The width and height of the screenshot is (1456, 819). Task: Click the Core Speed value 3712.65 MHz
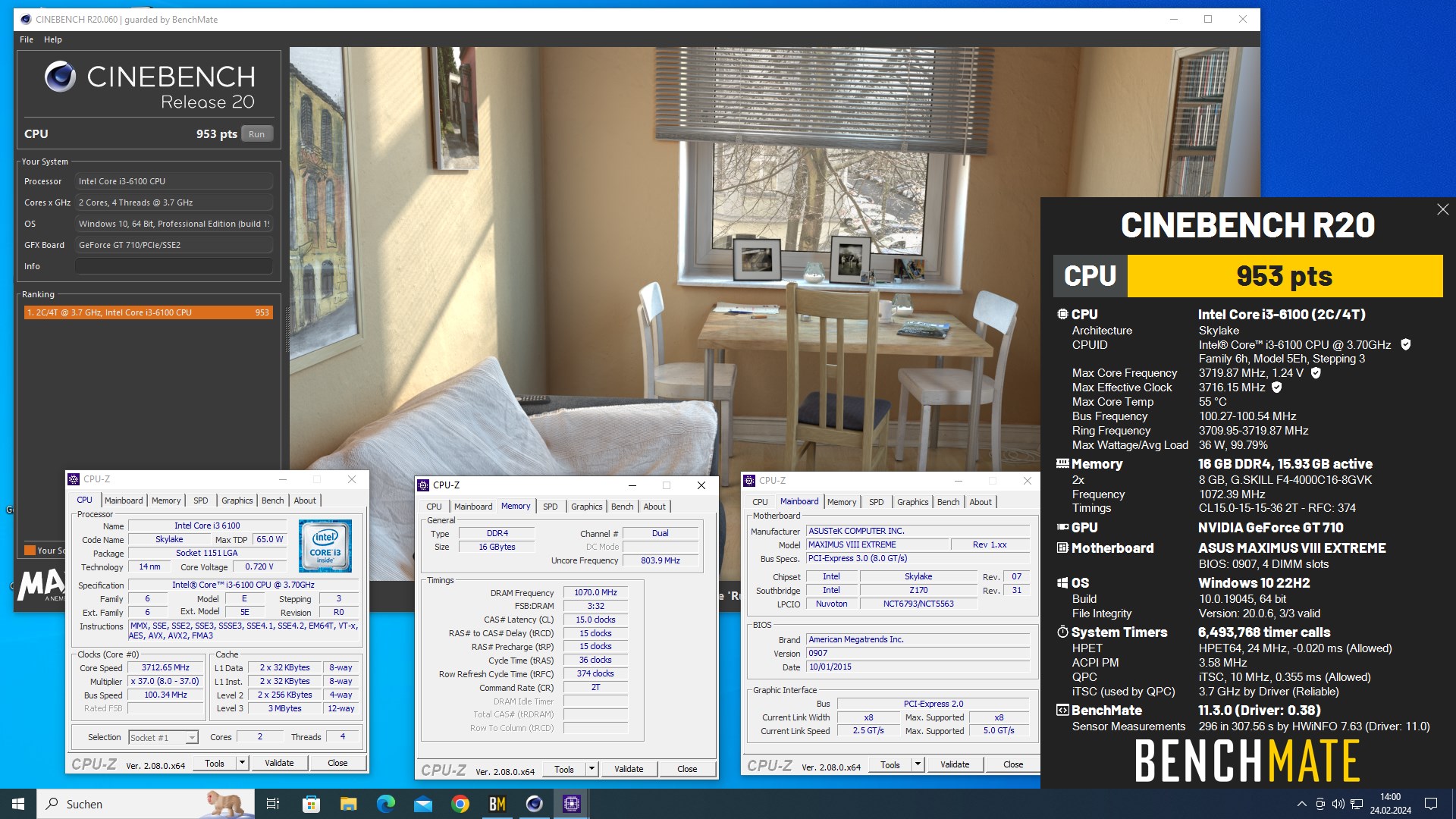(165, 668)
